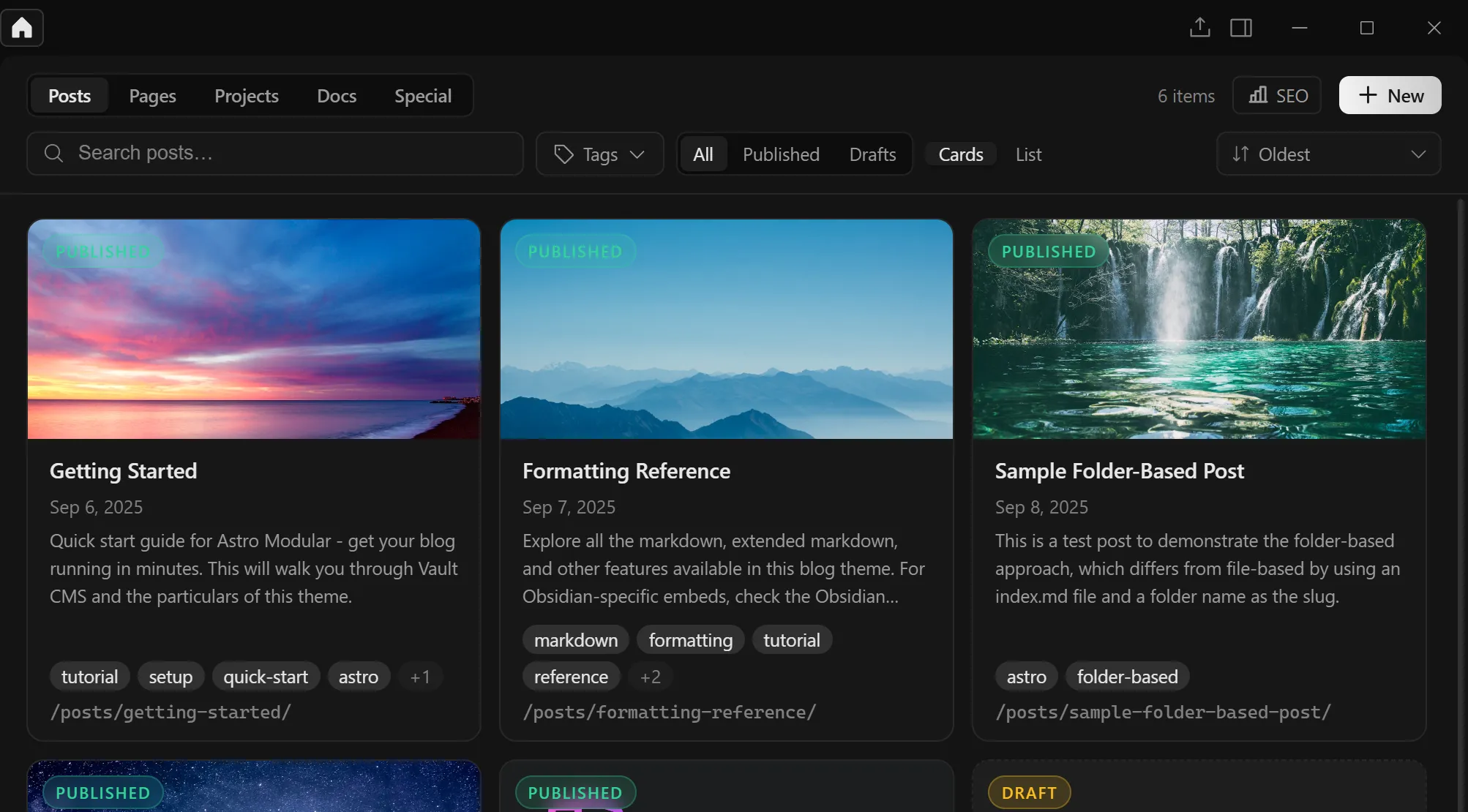
Task: Open the SEO analysis button
Action: [x=1277, y=95]
